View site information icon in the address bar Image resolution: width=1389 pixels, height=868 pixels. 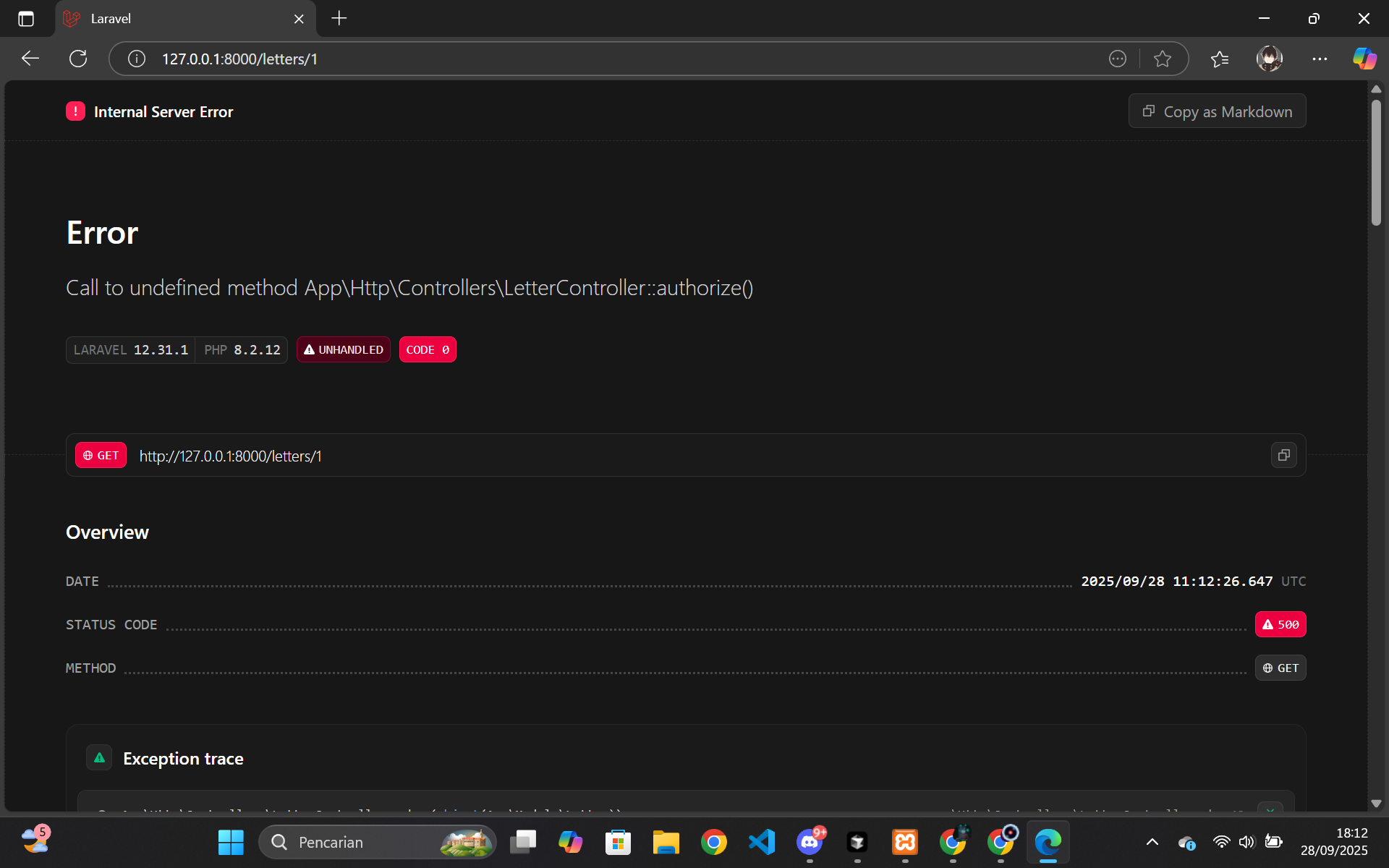tap(137, 59)
